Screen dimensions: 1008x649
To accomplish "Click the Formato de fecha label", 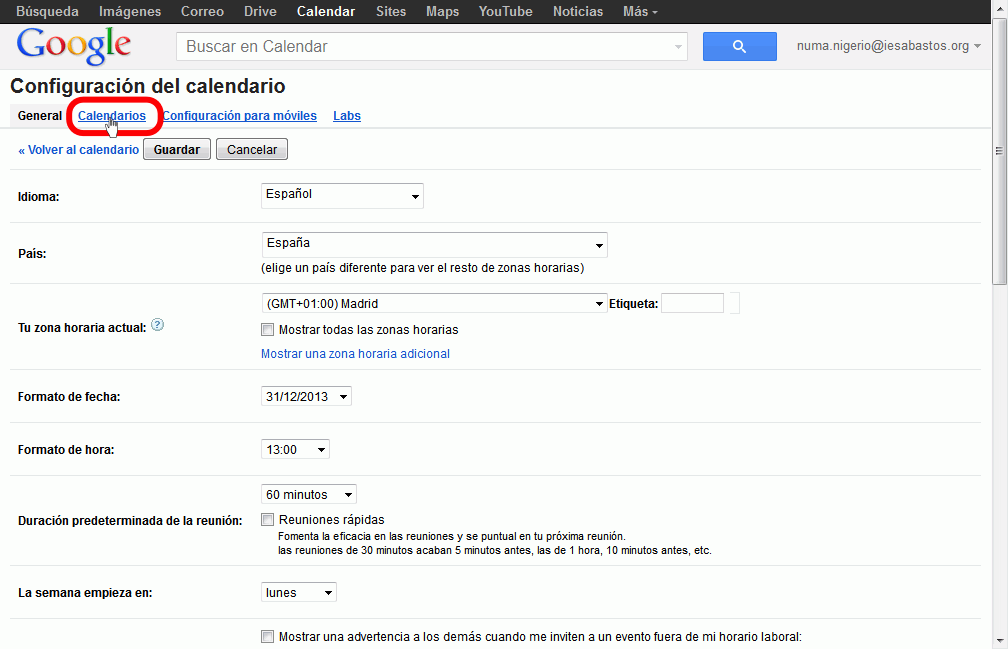I will [69, 396].
